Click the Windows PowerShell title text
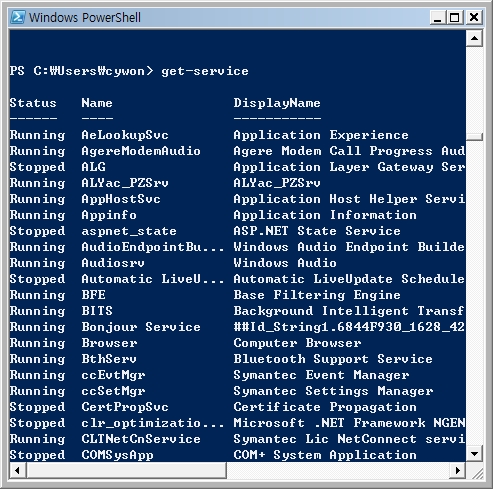The image size is (493, 489). click(85, 17)
